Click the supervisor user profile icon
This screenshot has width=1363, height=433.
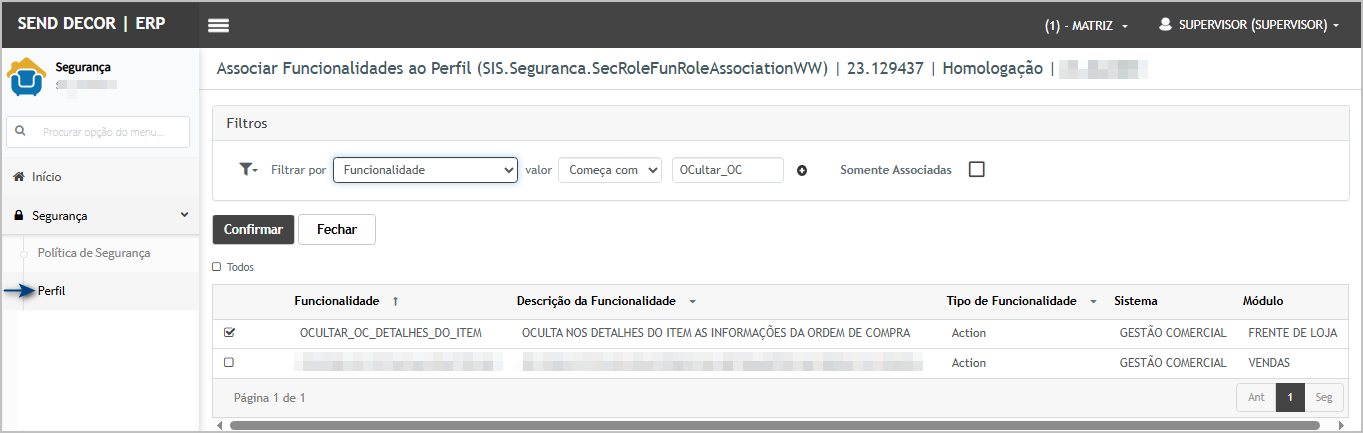click(x=1164, y=24)
